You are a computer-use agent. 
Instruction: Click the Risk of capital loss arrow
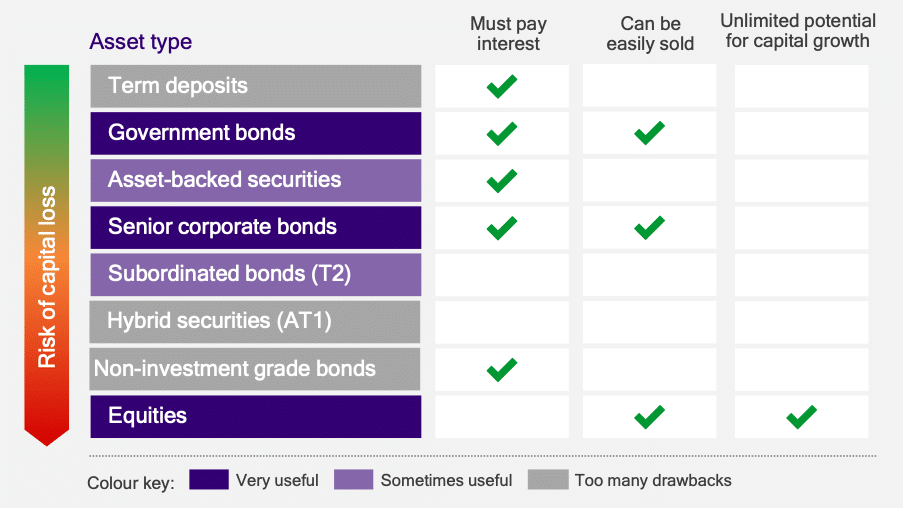47,255
